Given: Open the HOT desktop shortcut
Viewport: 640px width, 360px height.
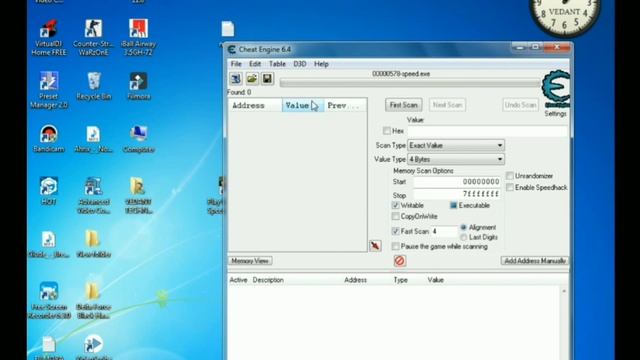Looking at the screenshot, I should point(49,191).
